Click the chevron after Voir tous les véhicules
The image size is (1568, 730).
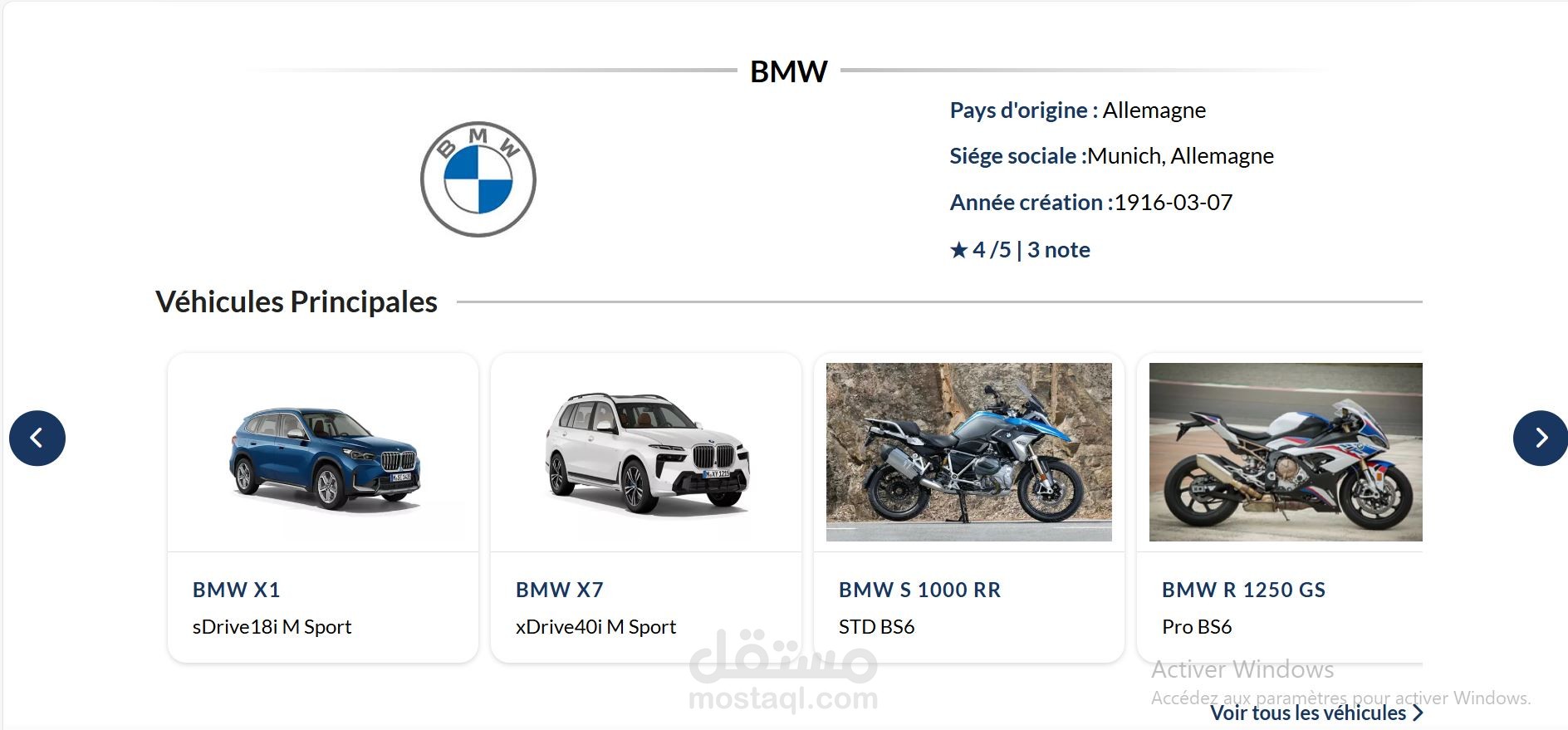click(1418, 713)
